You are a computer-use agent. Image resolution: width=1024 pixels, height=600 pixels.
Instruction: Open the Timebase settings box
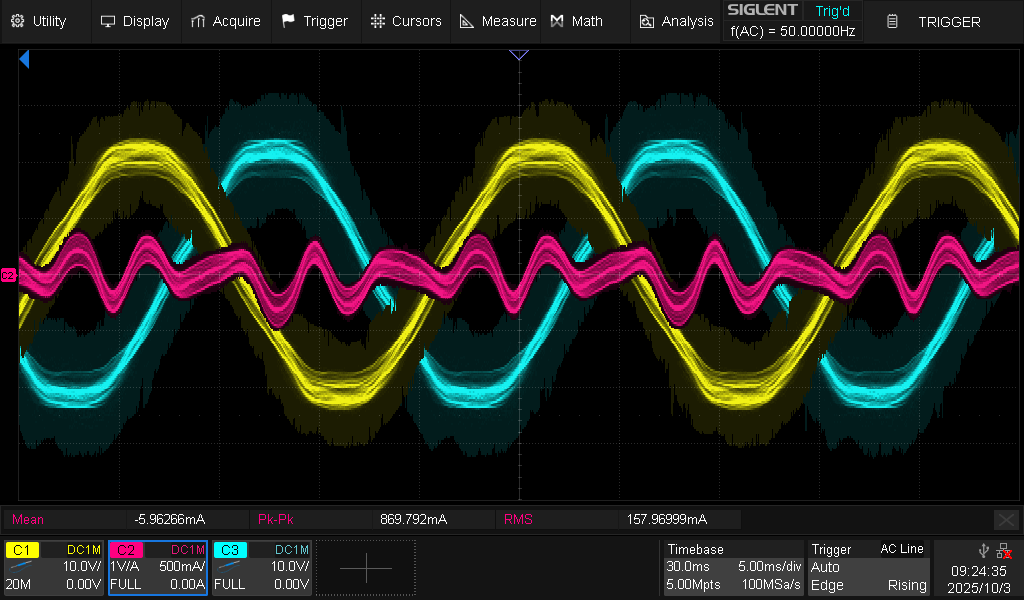tap(732, 567)
